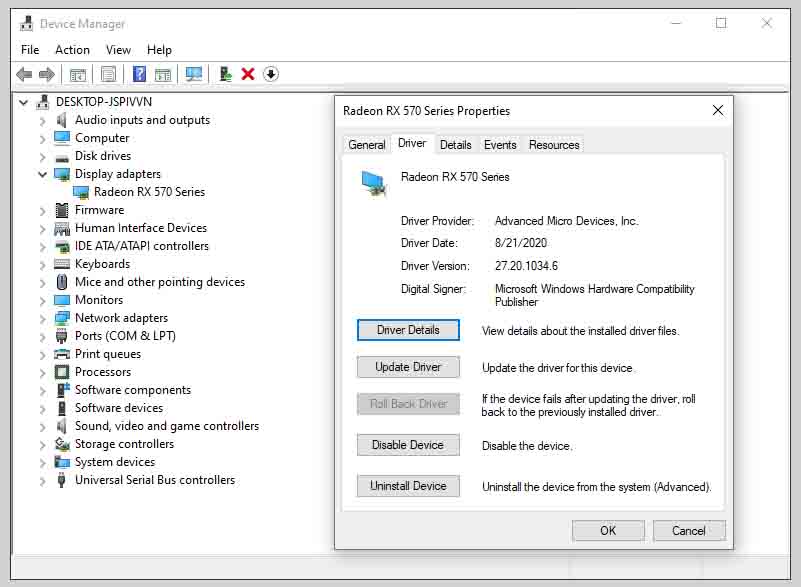801x587 pixels.
Task: Collapse the Display adapters category
Action: (x=40, y=173)
